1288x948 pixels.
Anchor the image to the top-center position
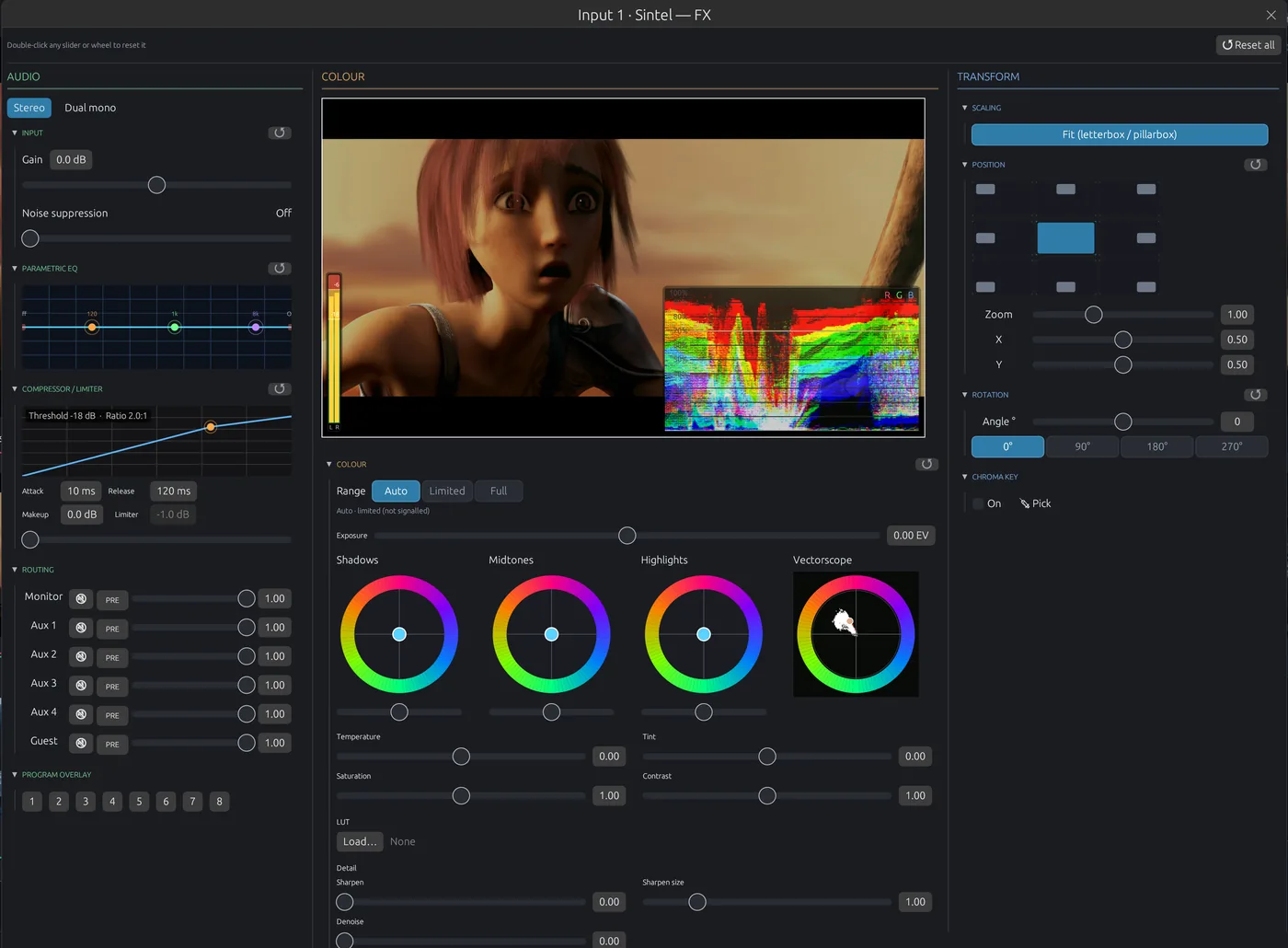click(x=1065, y=190)
